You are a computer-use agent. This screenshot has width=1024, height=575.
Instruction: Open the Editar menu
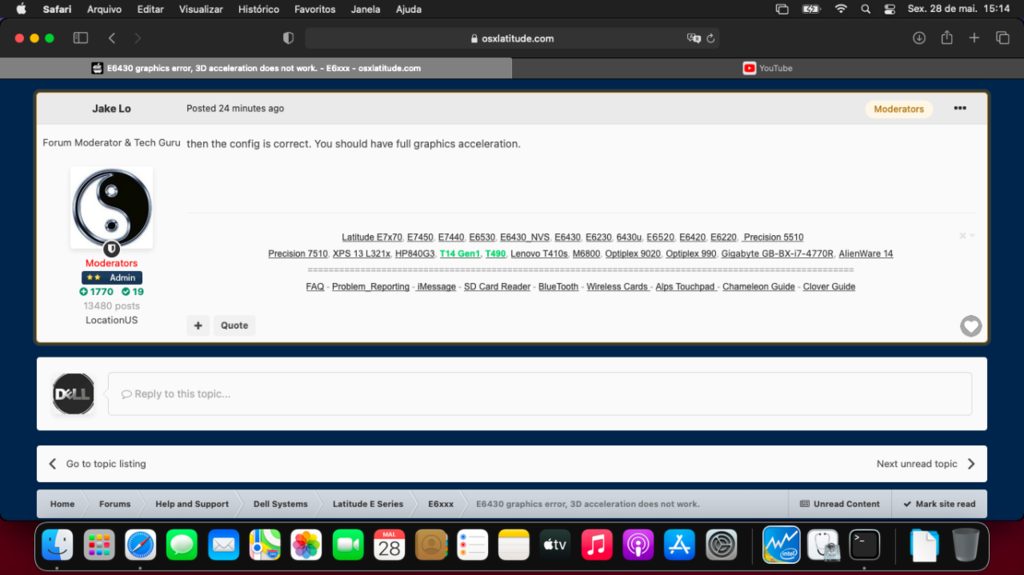[150, 9]
